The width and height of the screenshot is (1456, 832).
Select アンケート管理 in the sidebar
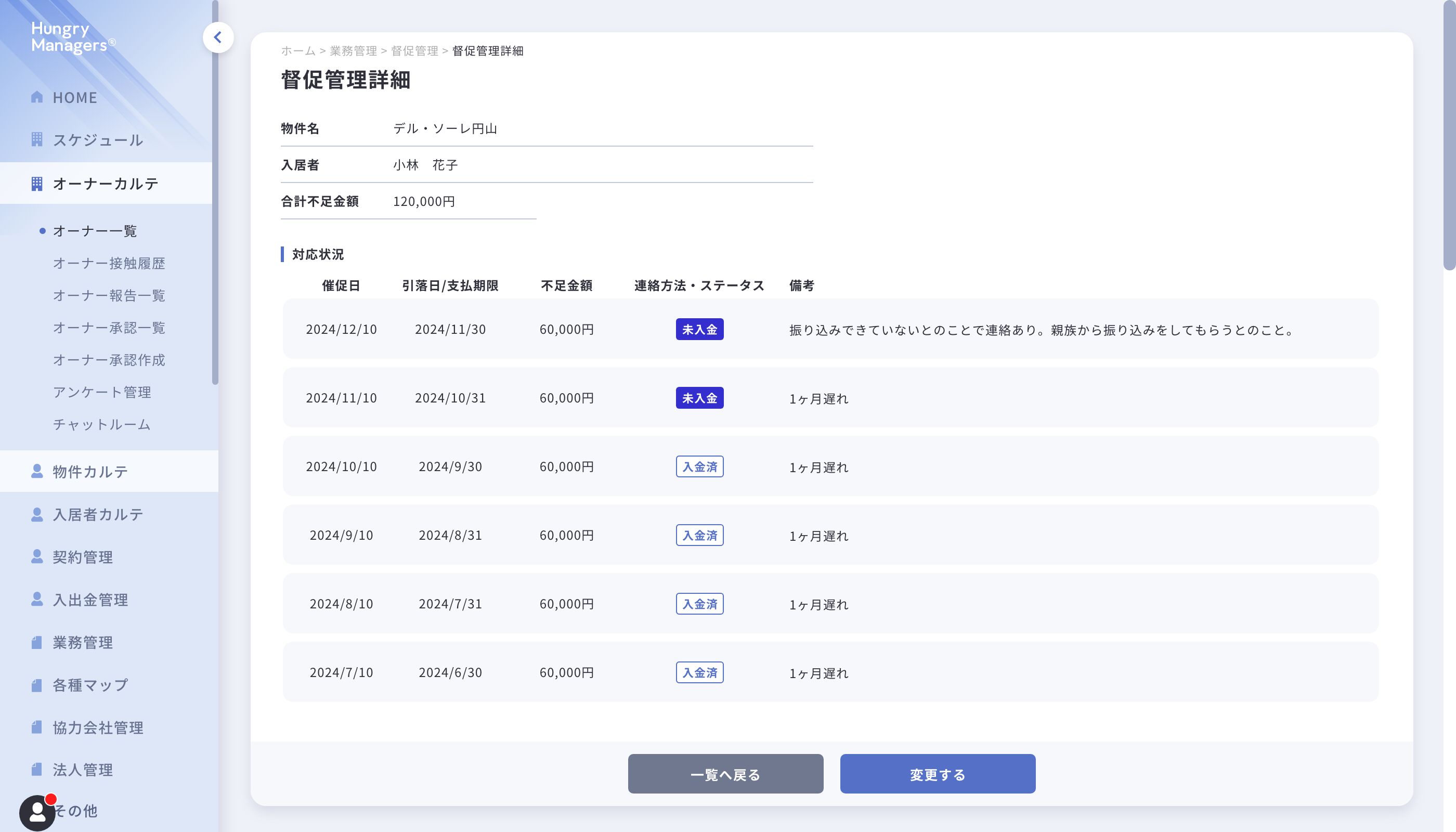(x=102, y=392)
